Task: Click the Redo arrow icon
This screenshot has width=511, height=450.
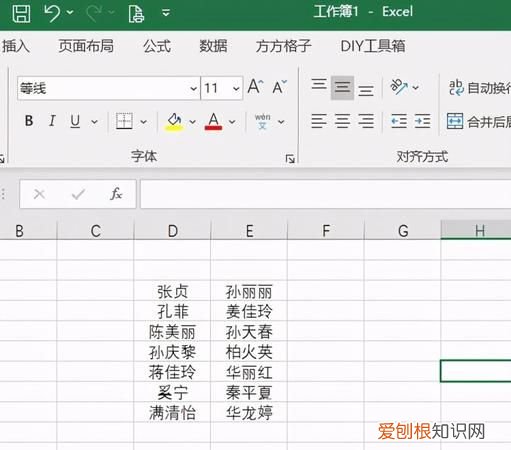Action: click(x=94, y=13)
